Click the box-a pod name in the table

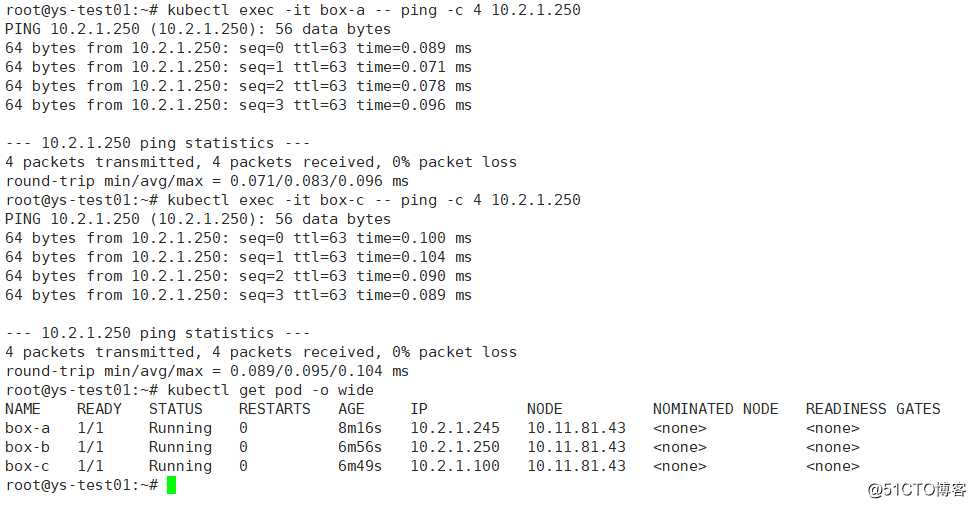click(x=27, y=428)
